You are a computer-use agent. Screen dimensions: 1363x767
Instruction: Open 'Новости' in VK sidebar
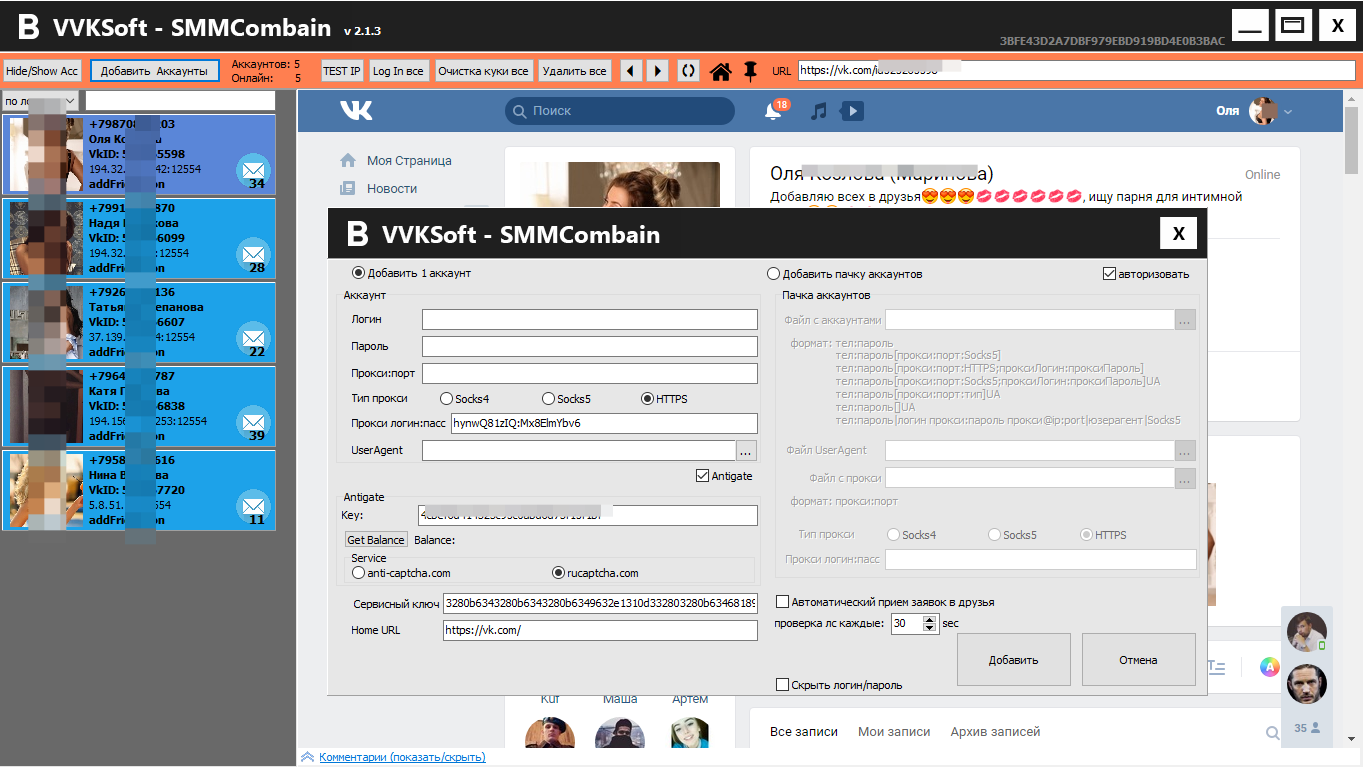(391, 188)
